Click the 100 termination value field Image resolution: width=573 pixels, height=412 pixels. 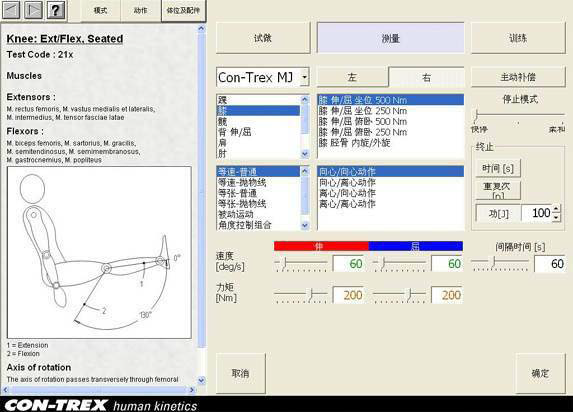[x=537, y=213]
